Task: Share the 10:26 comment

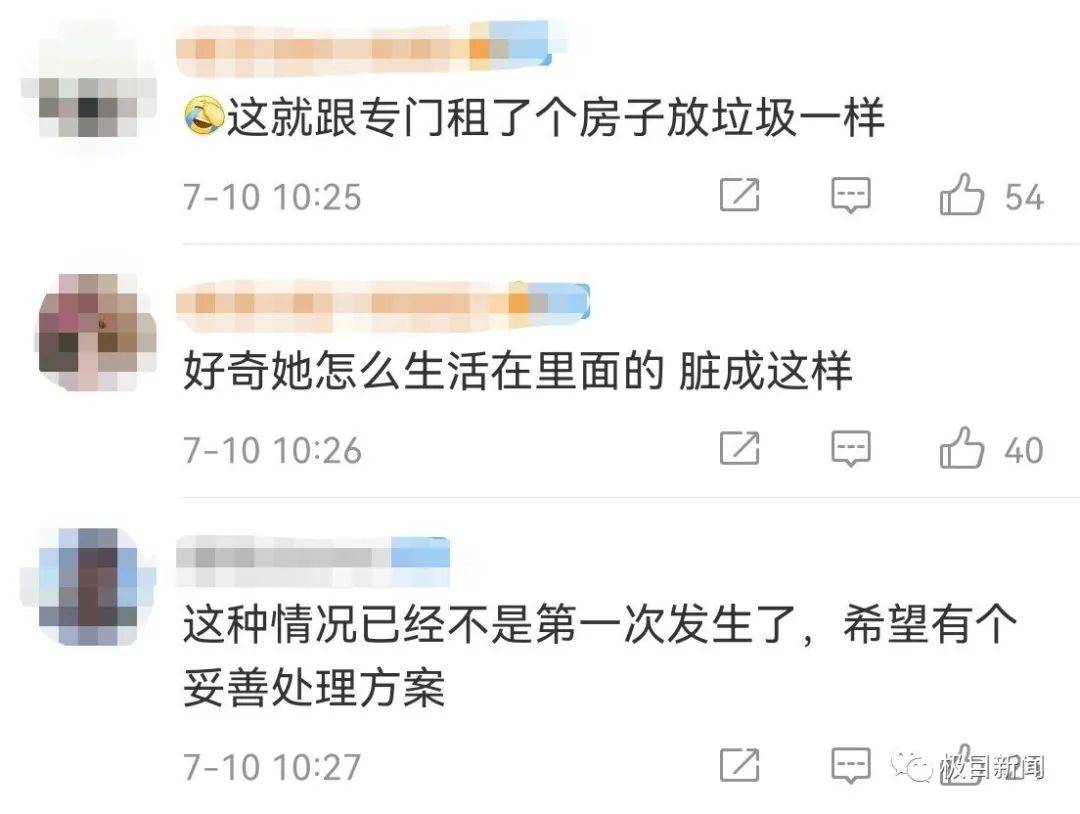Action: point(740,448)
